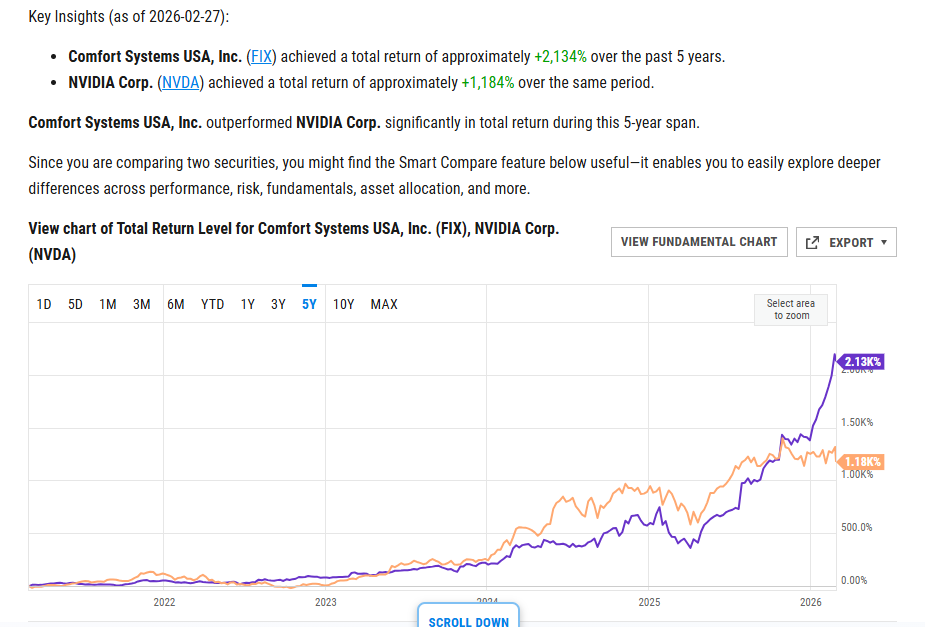Open the Export dropdown arrow

[x=884, y=243]
